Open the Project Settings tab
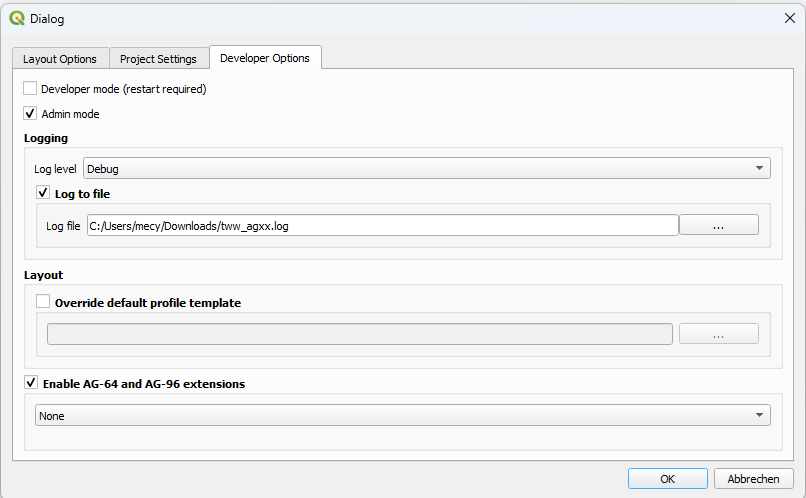This screenshot has height=498, width=806. [x=158, y=59]
